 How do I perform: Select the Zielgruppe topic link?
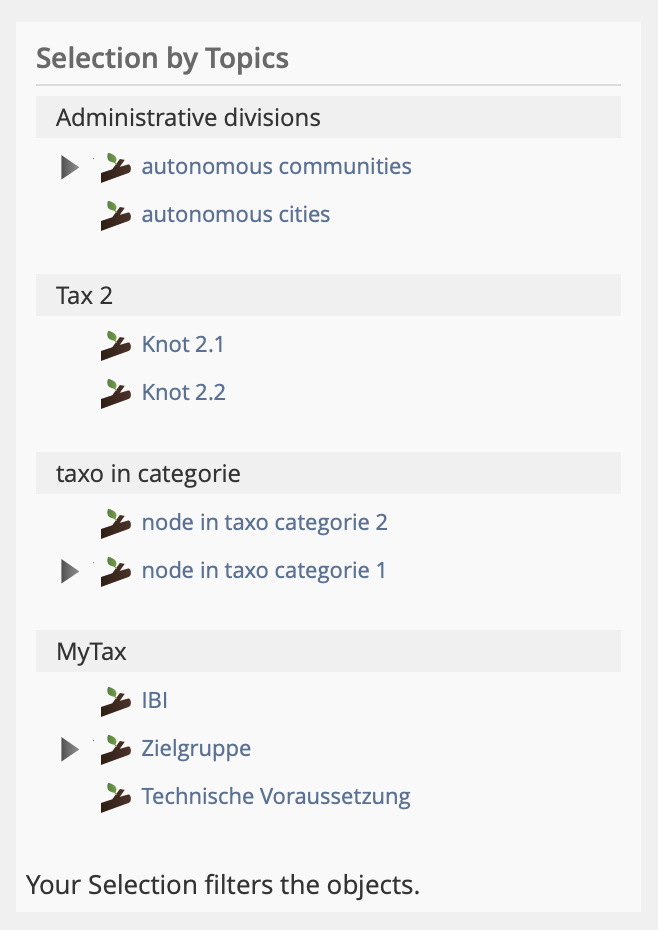pyautogui.click(x=196, y=748)
